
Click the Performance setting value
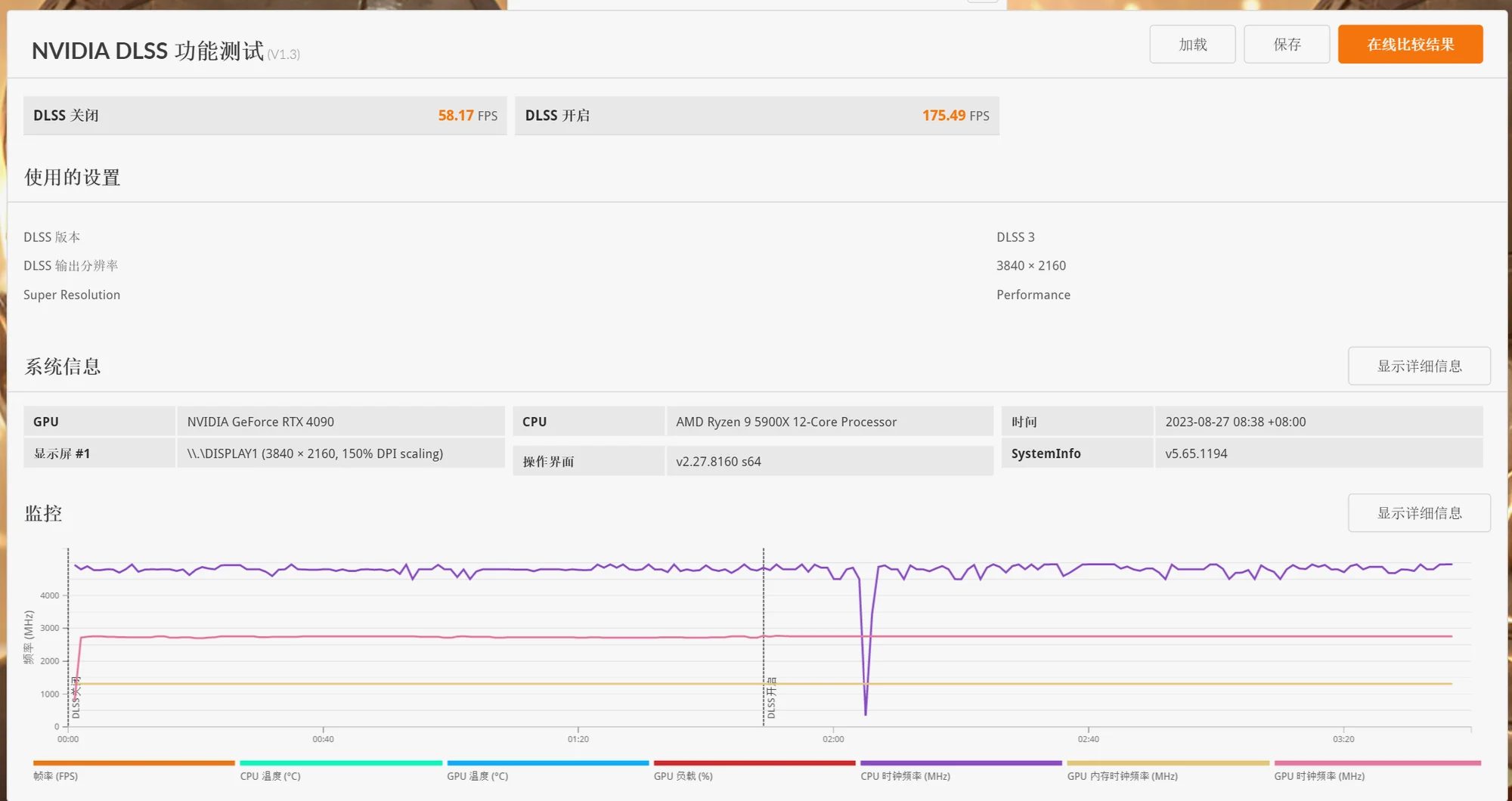pyautogui.click(x=1033, y=295)
